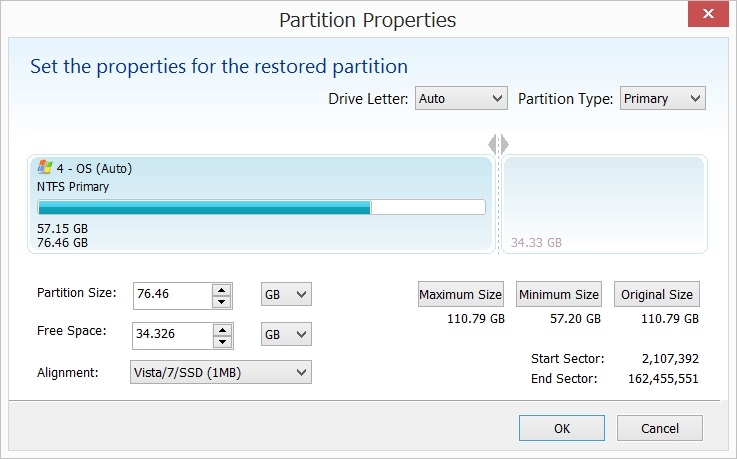Click the partition resize splitter handle
The image size is (737, 459).
point(499,144)
